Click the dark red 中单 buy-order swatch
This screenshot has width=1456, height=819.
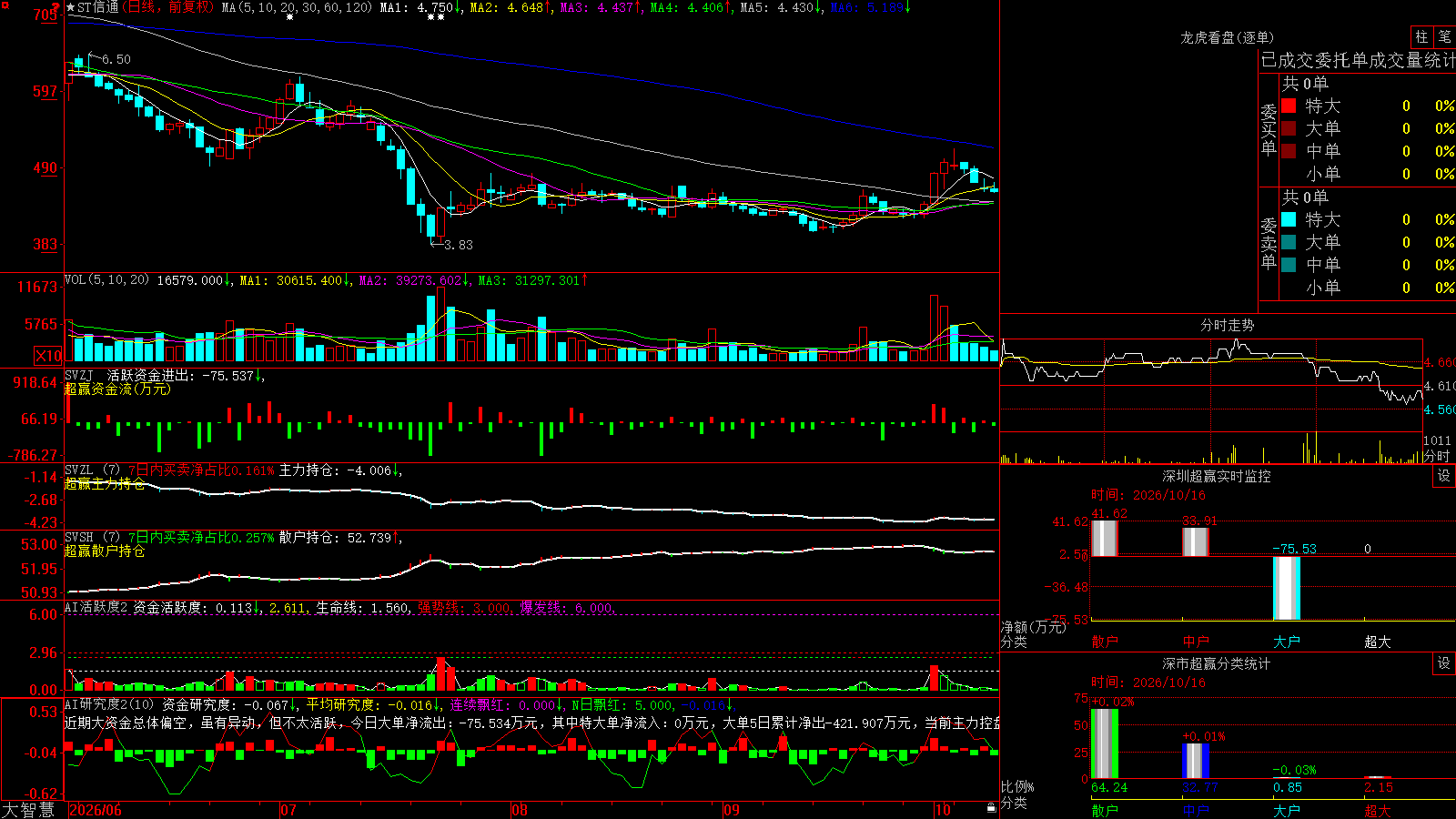click(1289, 151)
